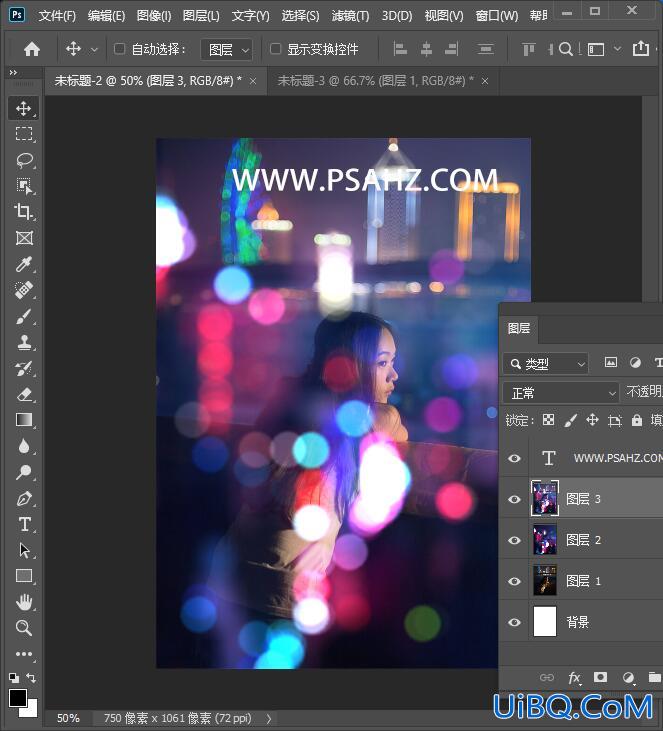Click the Share export icon

[641, 48]
